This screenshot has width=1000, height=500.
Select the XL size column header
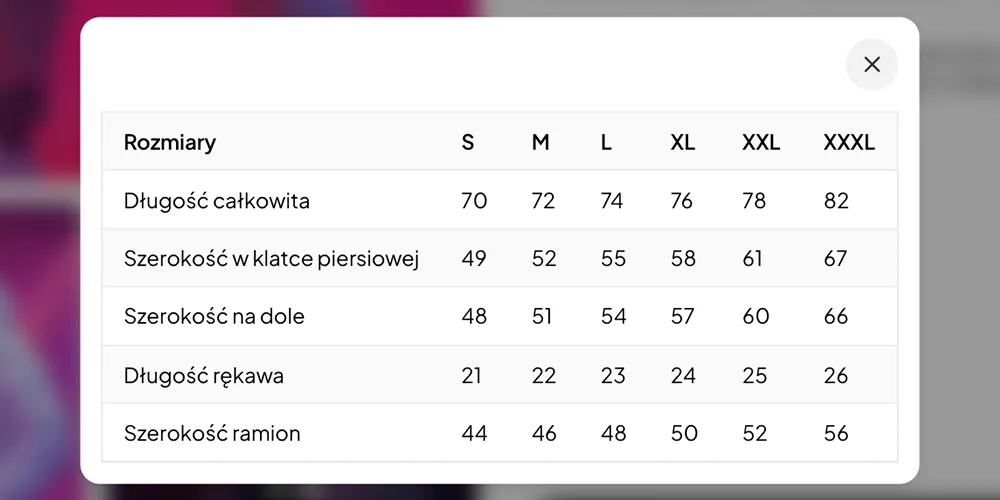point(682,142)
